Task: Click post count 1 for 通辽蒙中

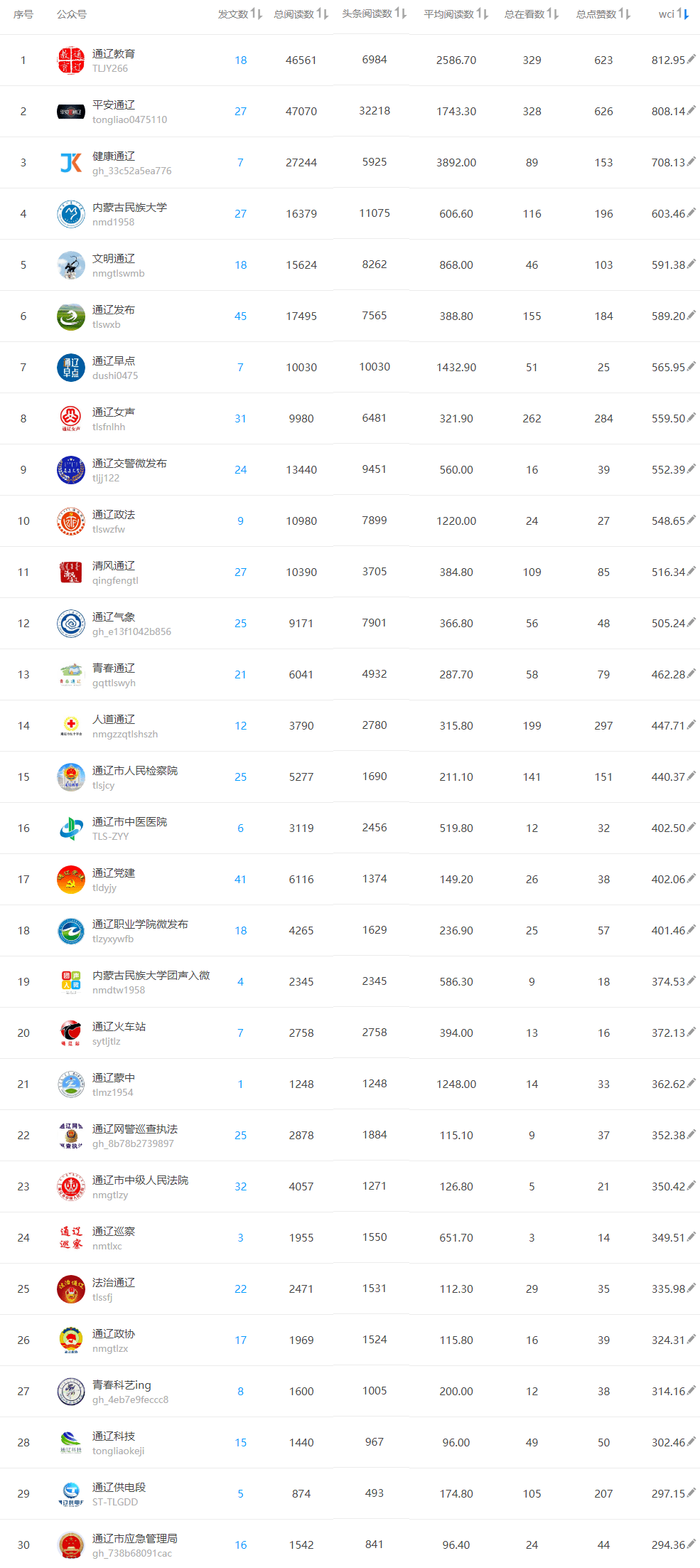Action: pyautogui.click(x=241, y=1084)
